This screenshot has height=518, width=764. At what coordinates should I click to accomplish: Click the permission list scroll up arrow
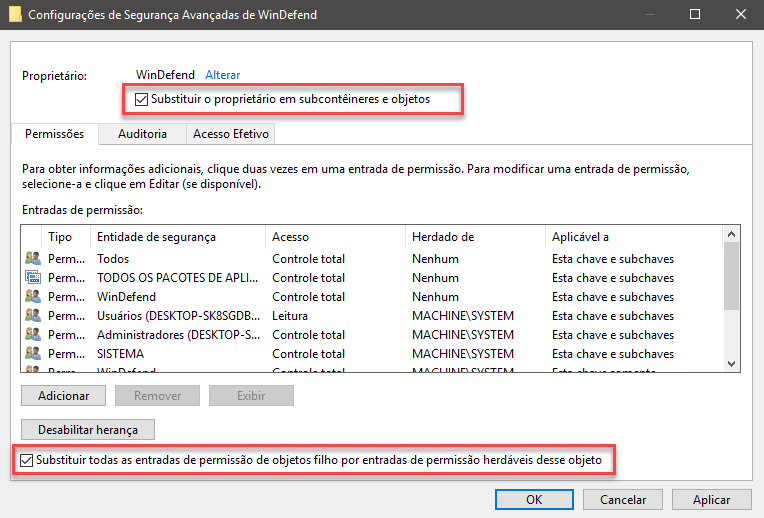[x=731, y=234]
